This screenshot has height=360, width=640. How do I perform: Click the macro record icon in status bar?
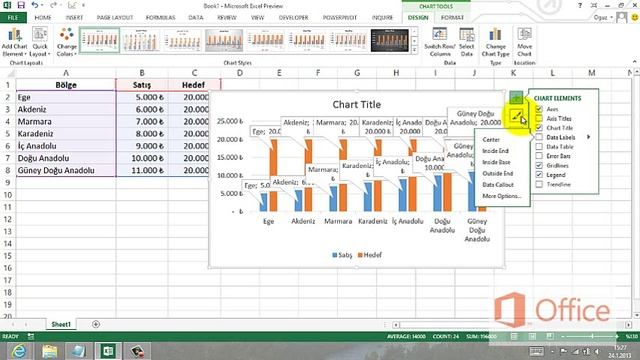pos(31,337)
